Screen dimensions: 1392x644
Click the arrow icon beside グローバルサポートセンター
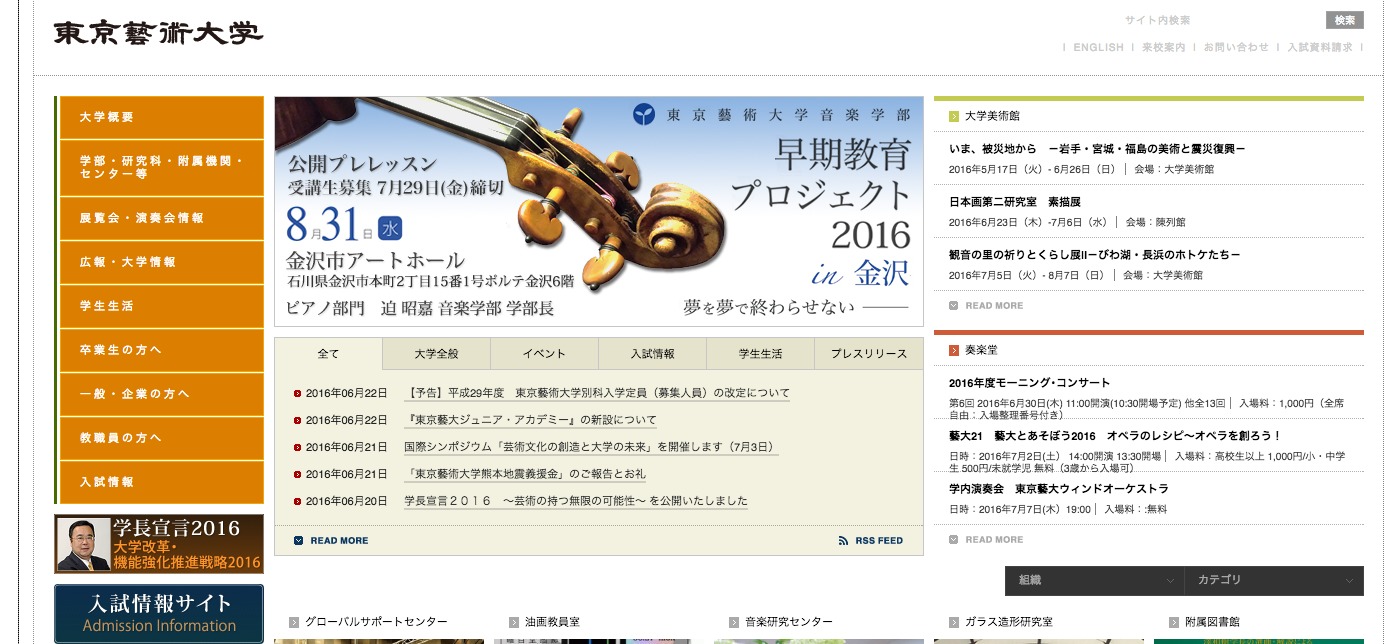point(294,622)
